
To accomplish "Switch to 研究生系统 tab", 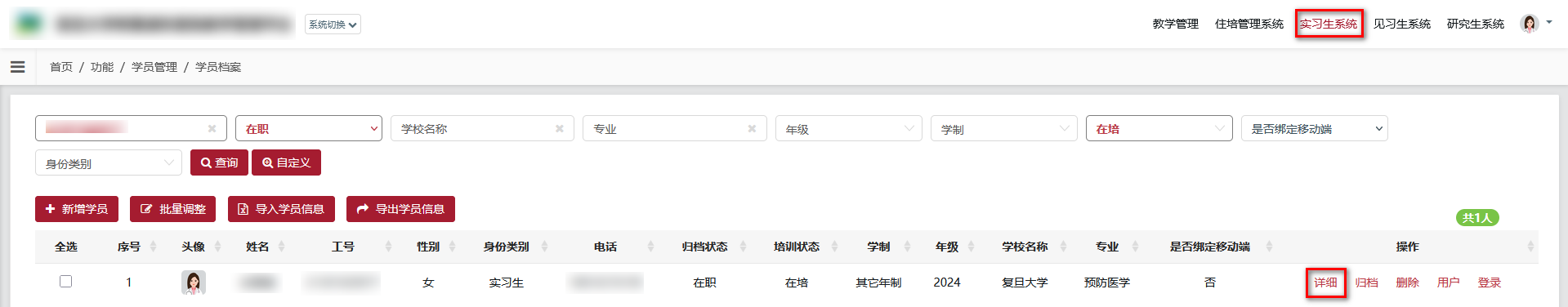I will [x=1475, y=24].
